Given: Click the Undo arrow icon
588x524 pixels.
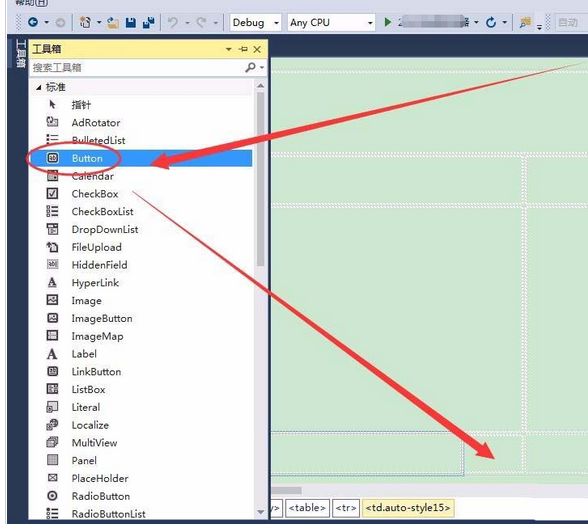Looking at the screenshot, I should [x=172, y=23].
